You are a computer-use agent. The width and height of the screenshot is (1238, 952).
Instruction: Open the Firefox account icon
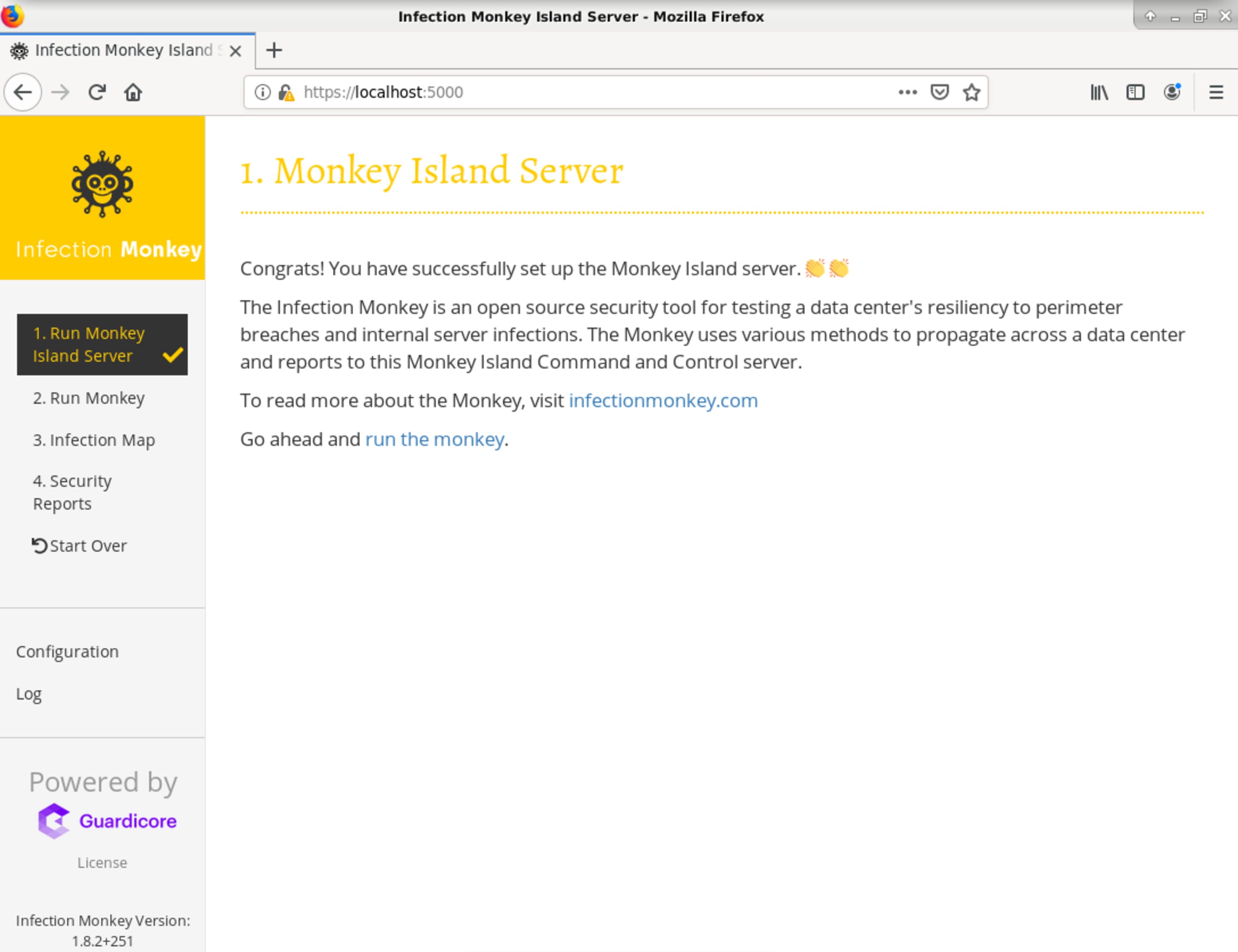pyautogui.click(x=1172, y=92)
